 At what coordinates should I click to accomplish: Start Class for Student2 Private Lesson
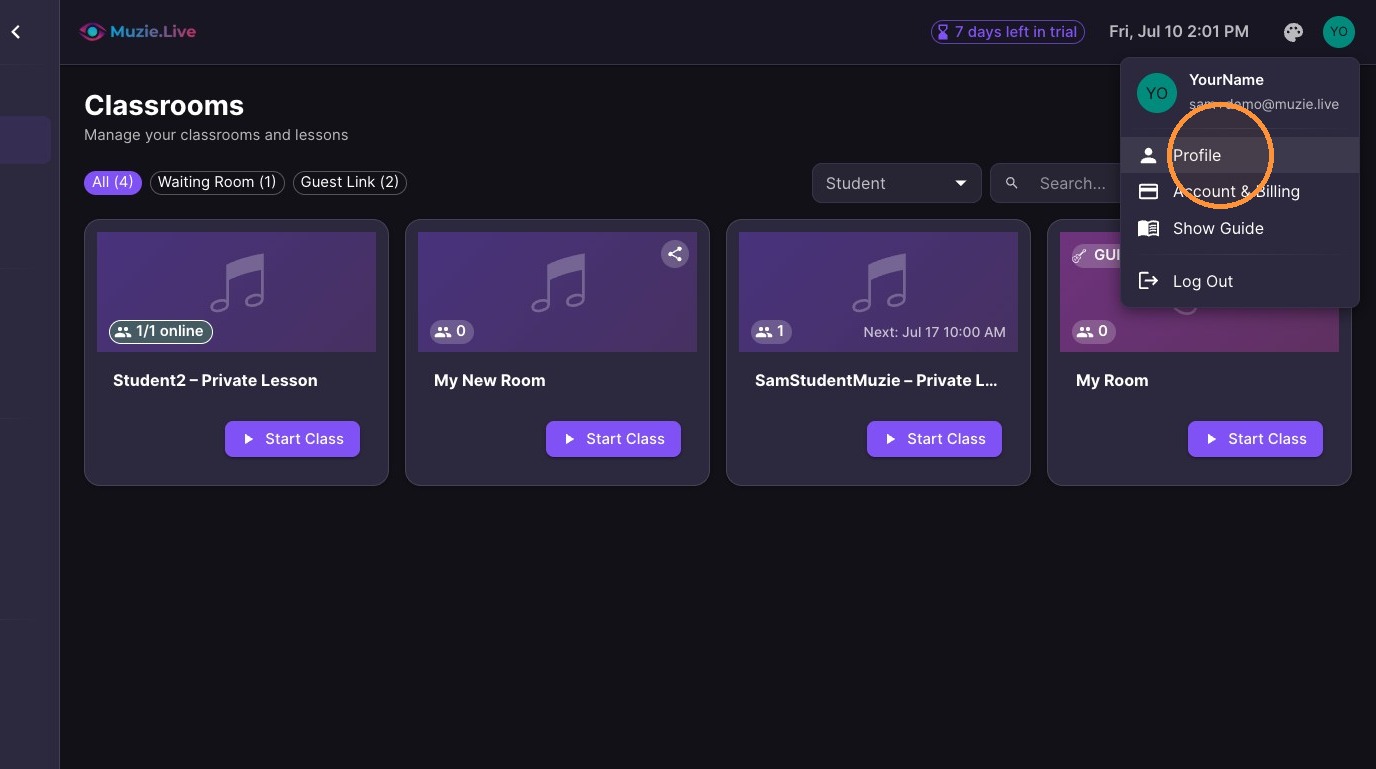292,439
